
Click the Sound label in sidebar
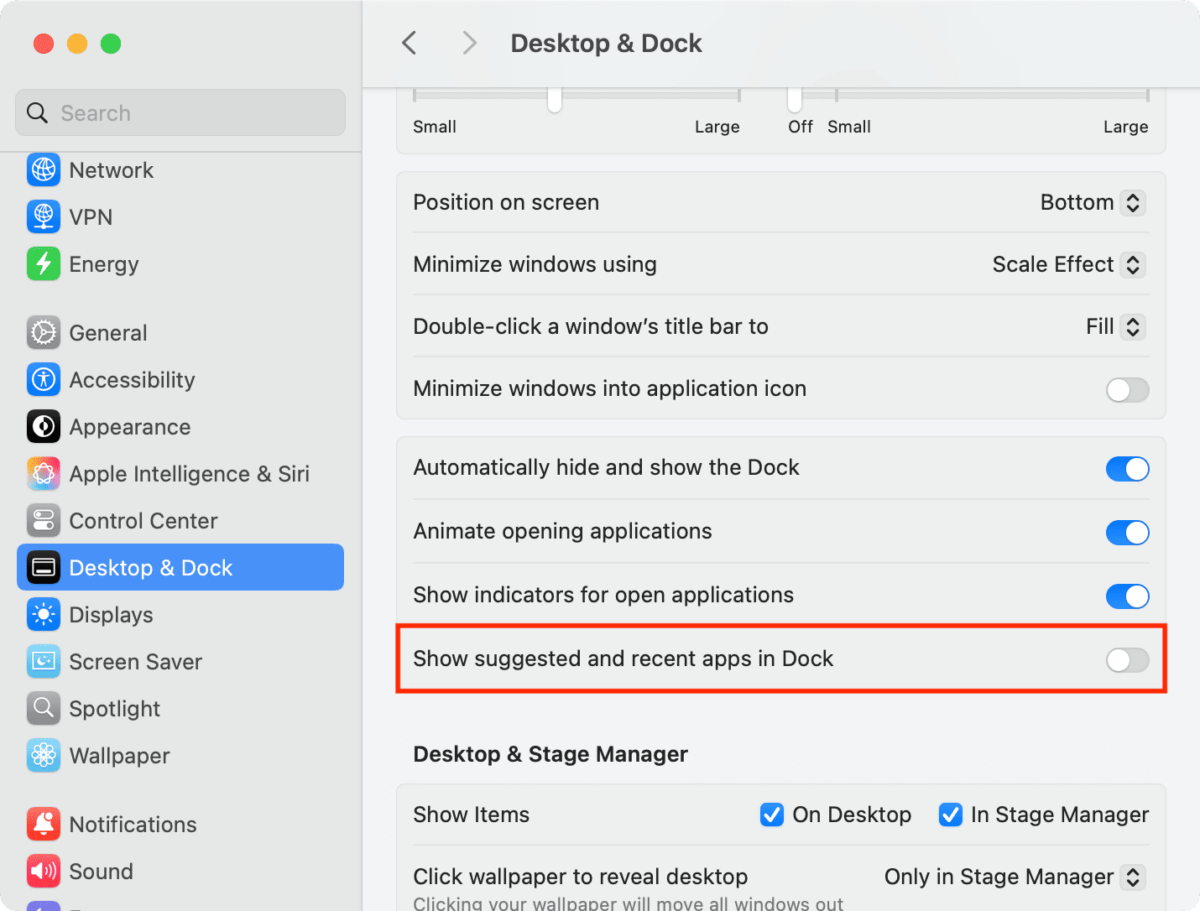(101, 872)
